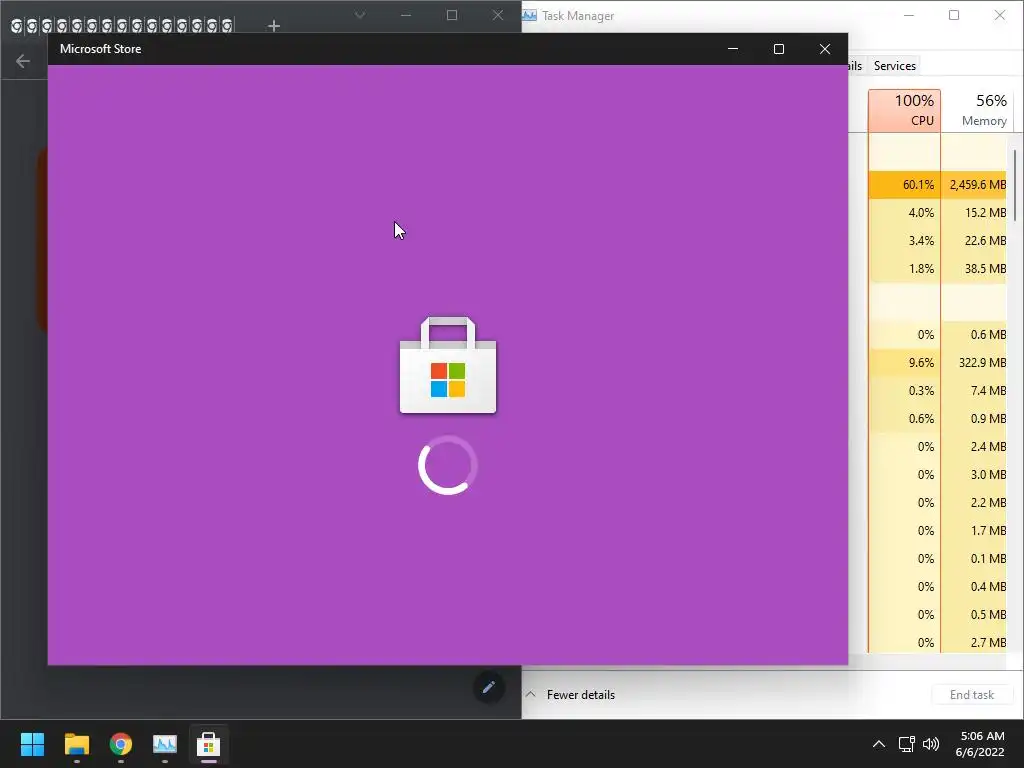This screenshot has height=768, width=1024.
Task: Show hidden system tray icons
Action: point(879,744)
